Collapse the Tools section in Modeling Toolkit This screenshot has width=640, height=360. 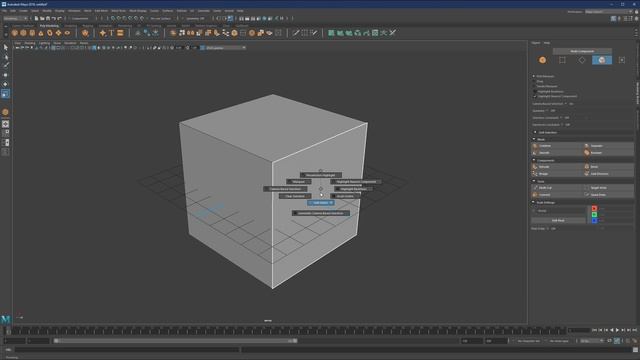point(534,181)
